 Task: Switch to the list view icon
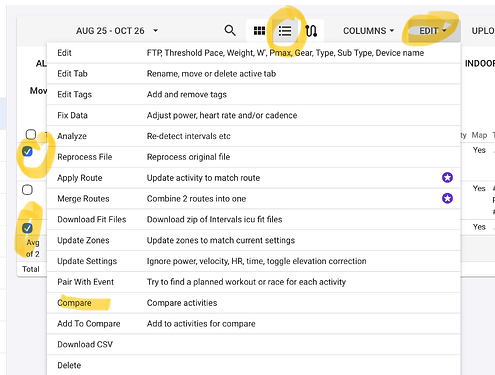[285, 31]
